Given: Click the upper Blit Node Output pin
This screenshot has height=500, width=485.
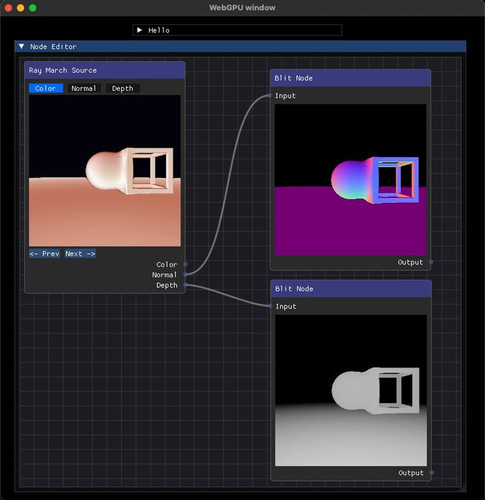Looking at the screenshot, I should [431, 262].
